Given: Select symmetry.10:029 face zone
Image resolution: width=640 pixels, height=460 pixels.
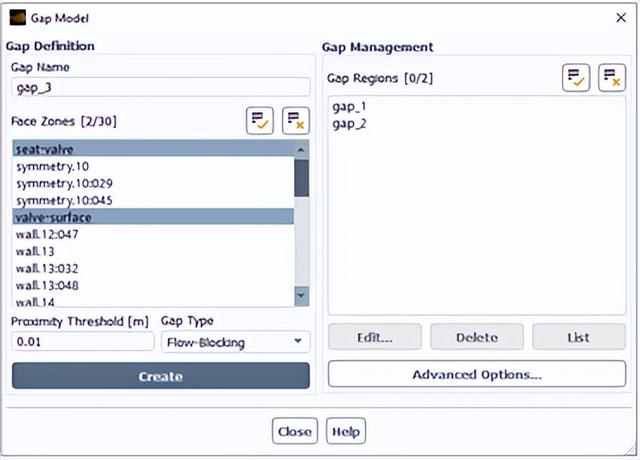Looking at the screenshot, I should tap(150, 183).
